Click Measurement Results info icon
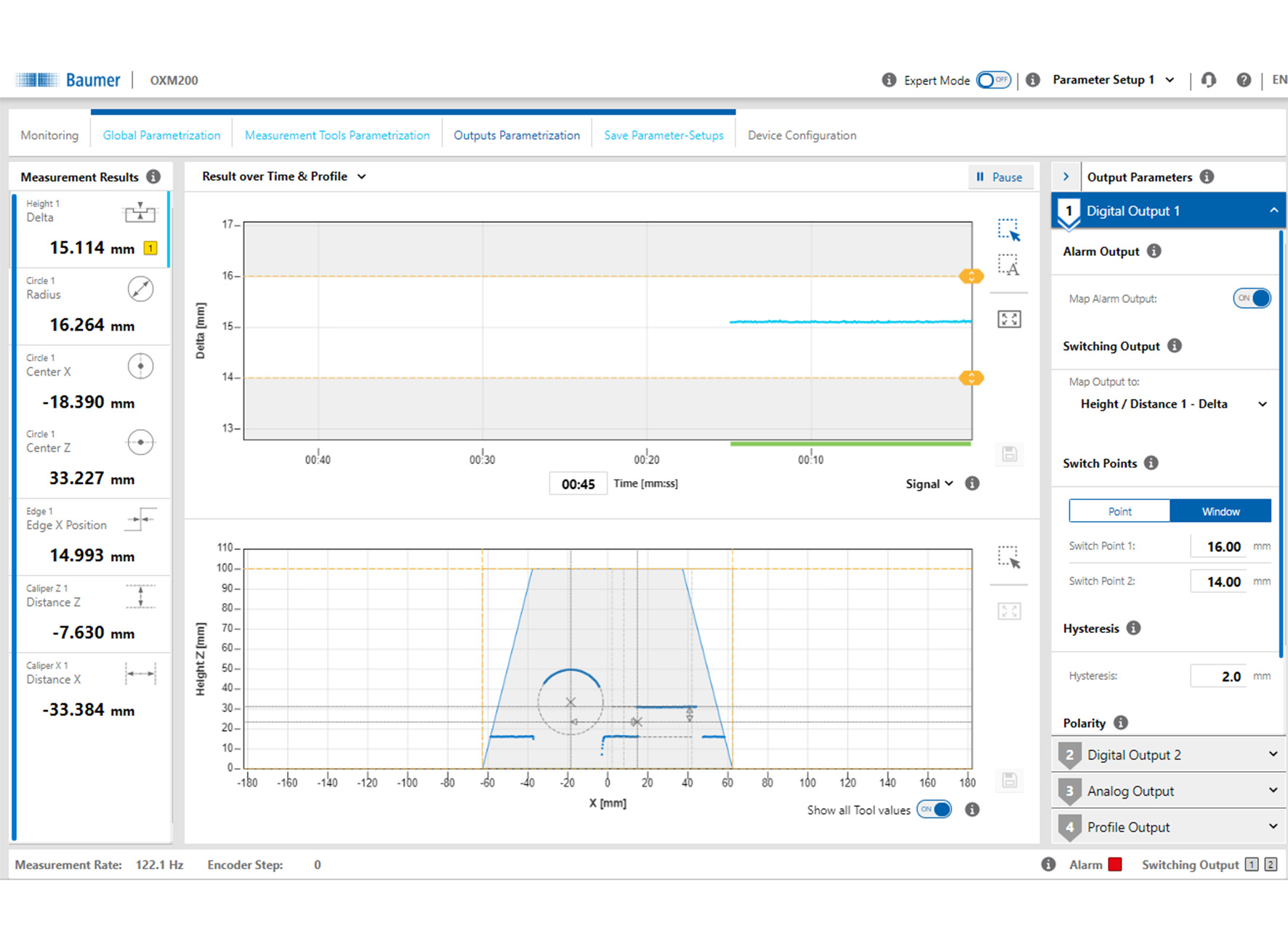This screenshot has width=1288, height=944. (153, 177)
